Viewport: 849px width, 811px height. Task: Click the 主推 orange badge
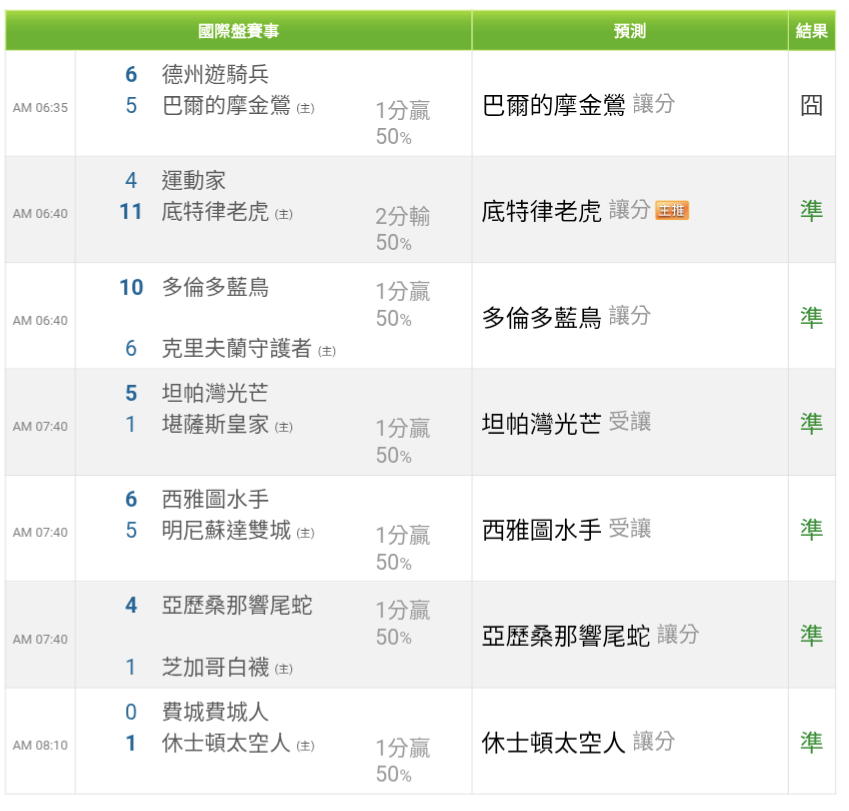pyautogui.click(x=672, y=210)
